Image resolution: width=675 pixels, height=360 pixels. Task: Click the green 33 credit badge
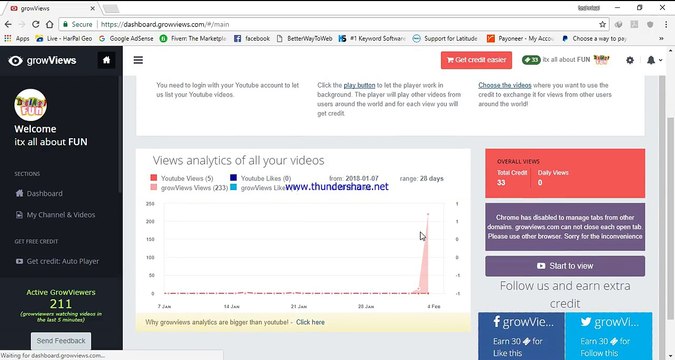531,60
